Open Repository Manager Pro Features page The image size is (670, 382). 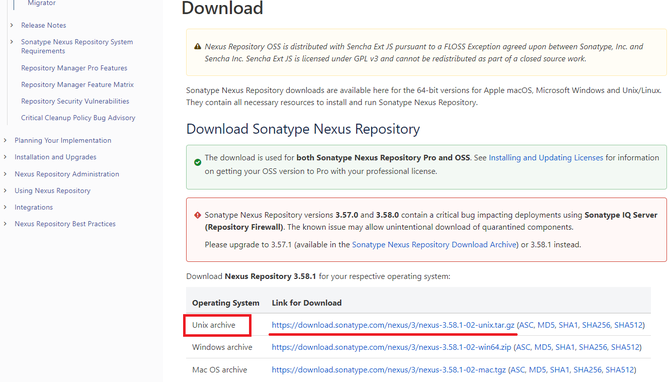tap(74, 68)
